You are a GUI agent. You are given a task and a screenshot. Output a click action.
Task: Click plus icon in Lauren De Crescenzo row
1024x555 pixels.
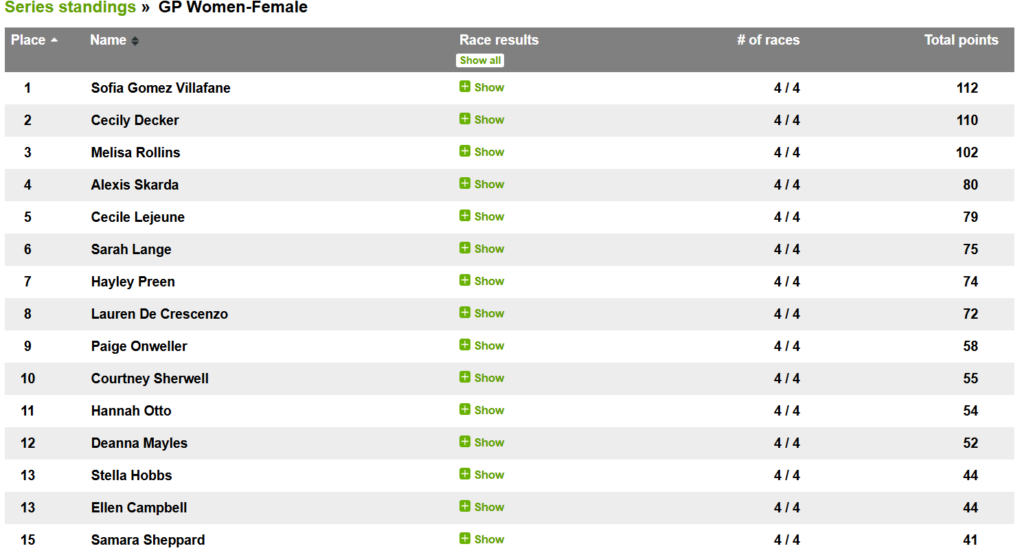pos(465,313)
